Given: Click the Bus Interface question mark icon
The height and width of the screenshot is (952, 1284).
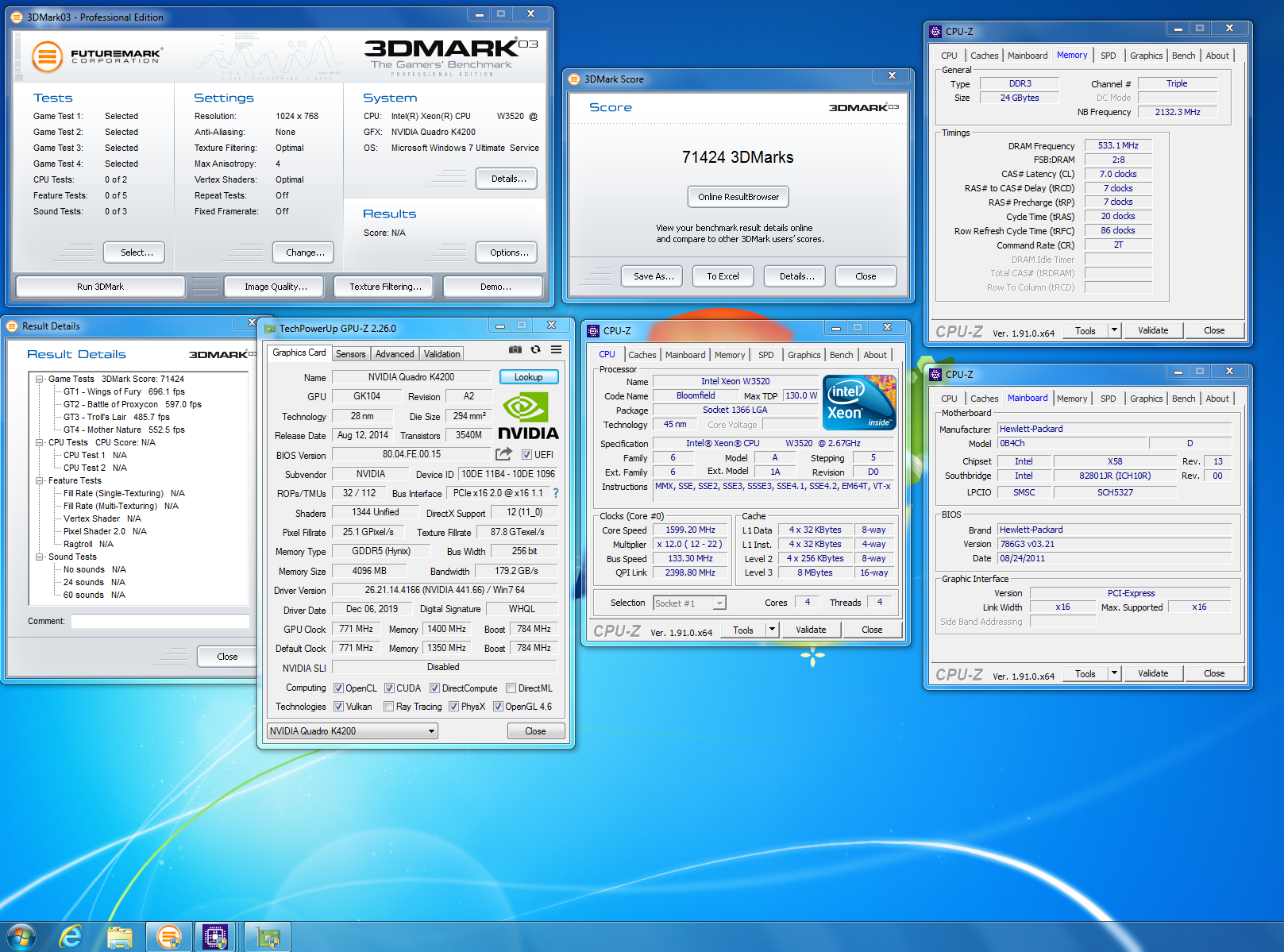Looking at the screenshot, I should [x=556, y=493].
